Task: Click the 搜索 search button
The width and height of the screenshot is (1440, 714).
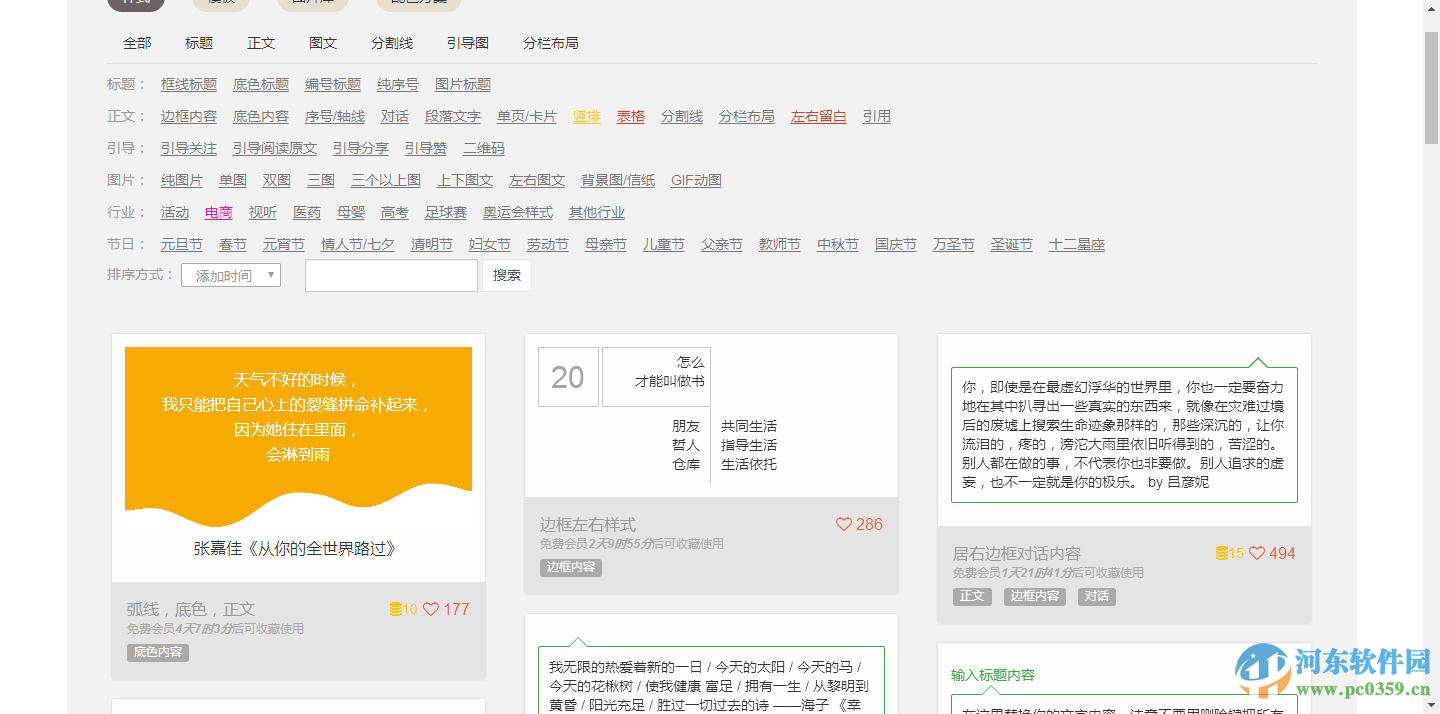Action: (x=506, y=275)
